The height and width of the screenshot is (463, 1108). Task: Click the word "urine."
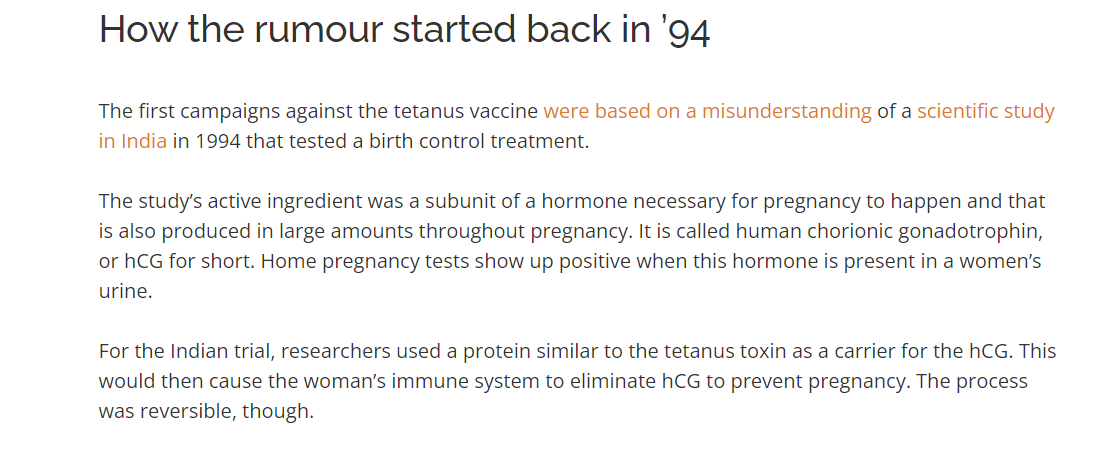pyautogui.click(x=126, y=291)
